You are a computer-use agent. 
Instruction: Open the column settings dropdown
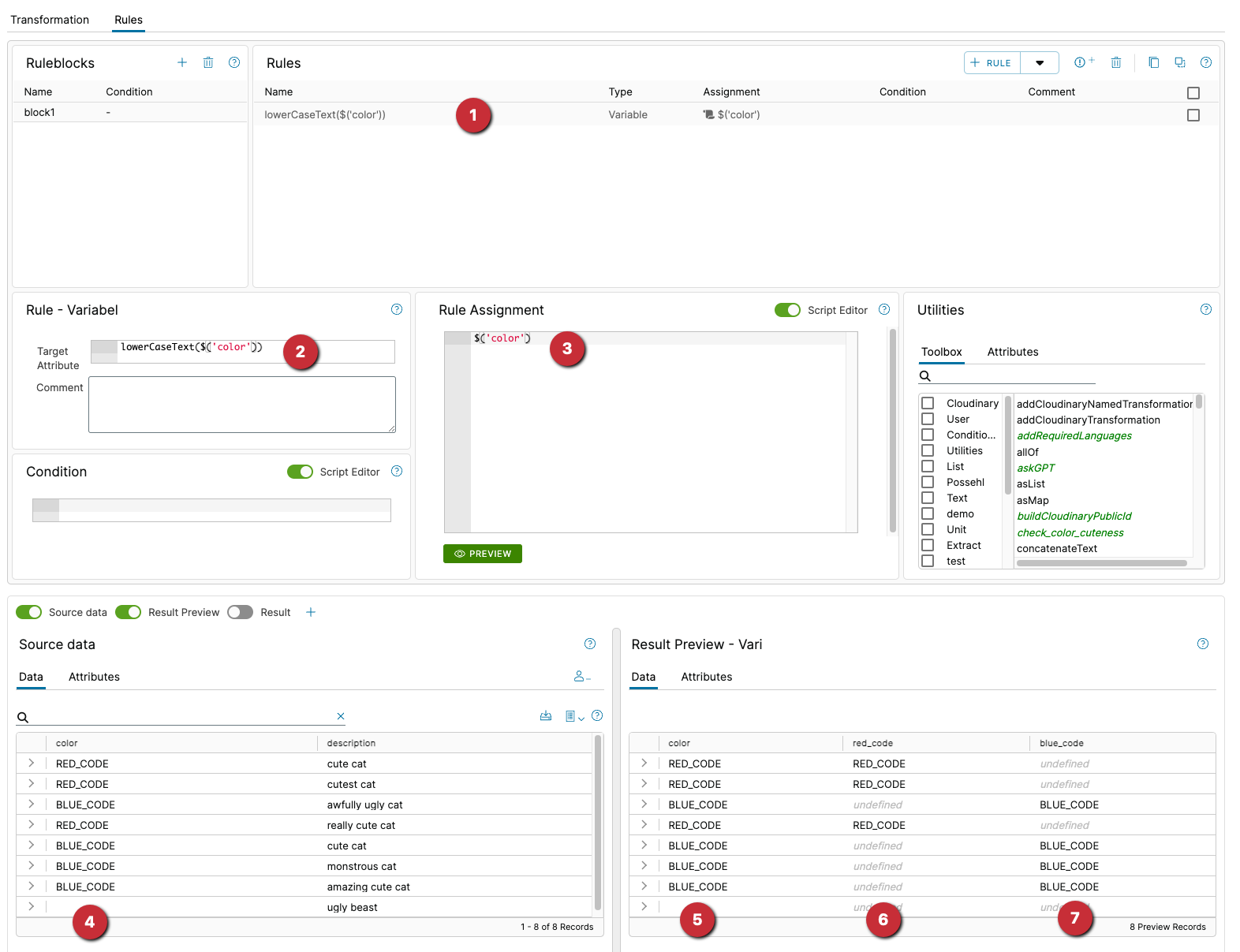tap(574, 716)
